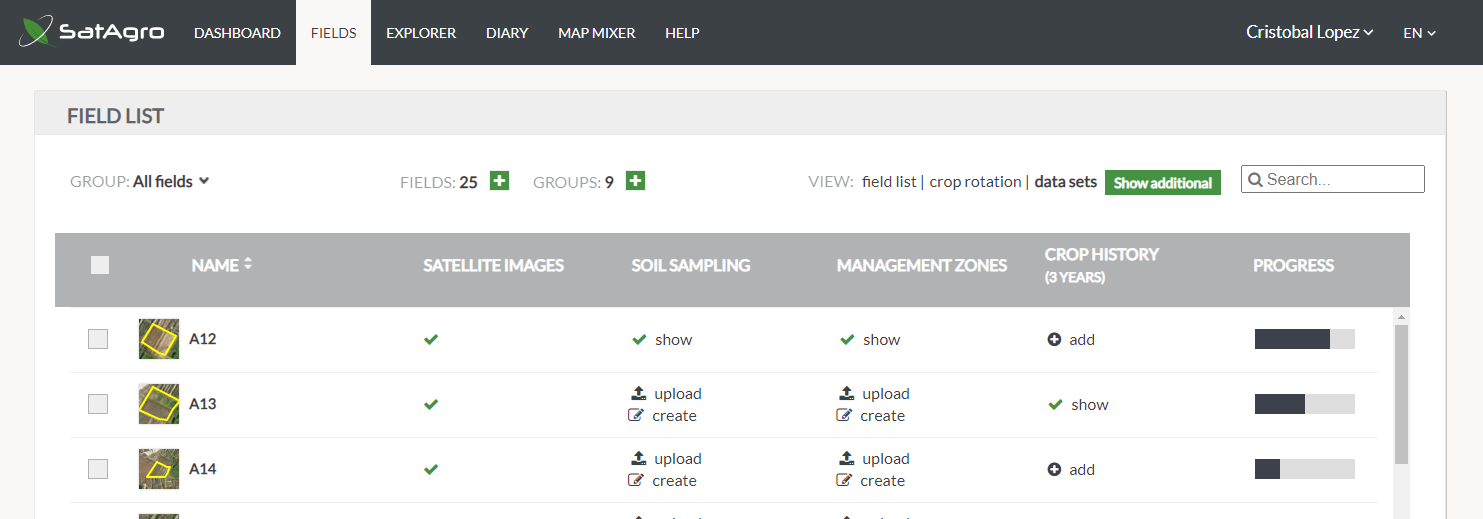
Task: Switch to field list view
Action: [889, 182]
